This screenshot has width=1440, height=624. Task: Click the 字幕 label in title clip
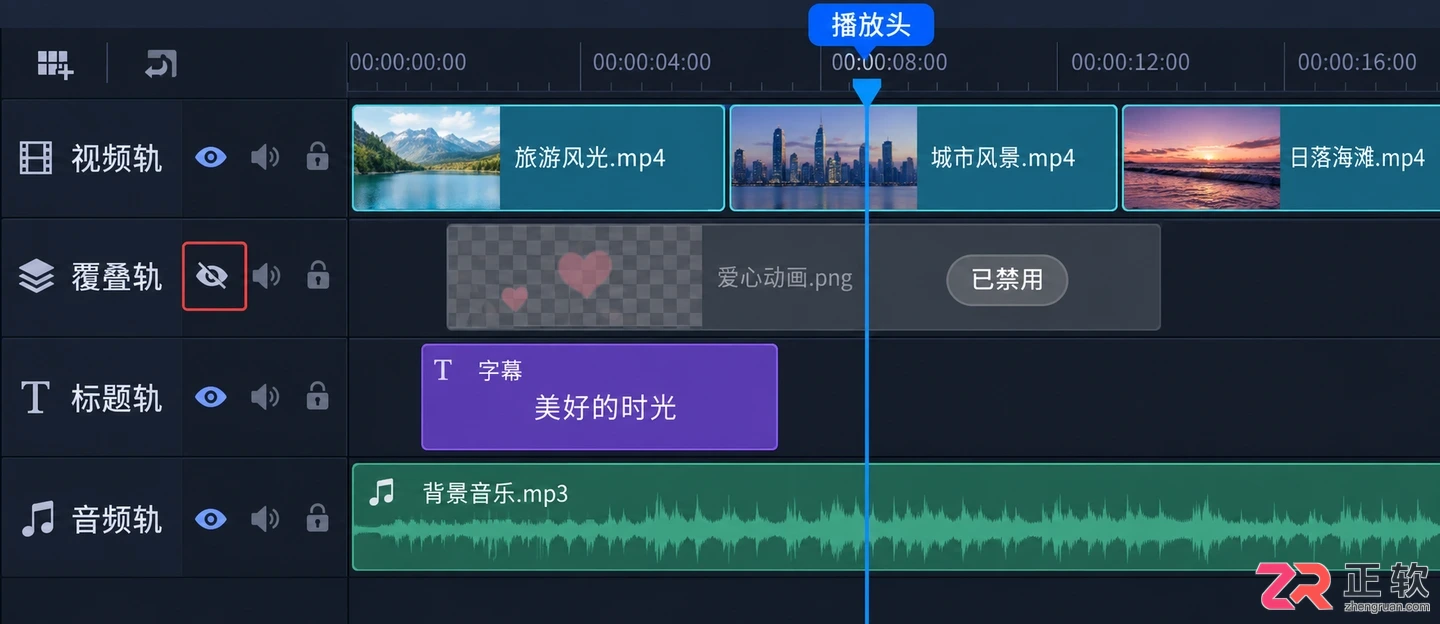pyautogui.click(x=500, y=371)
